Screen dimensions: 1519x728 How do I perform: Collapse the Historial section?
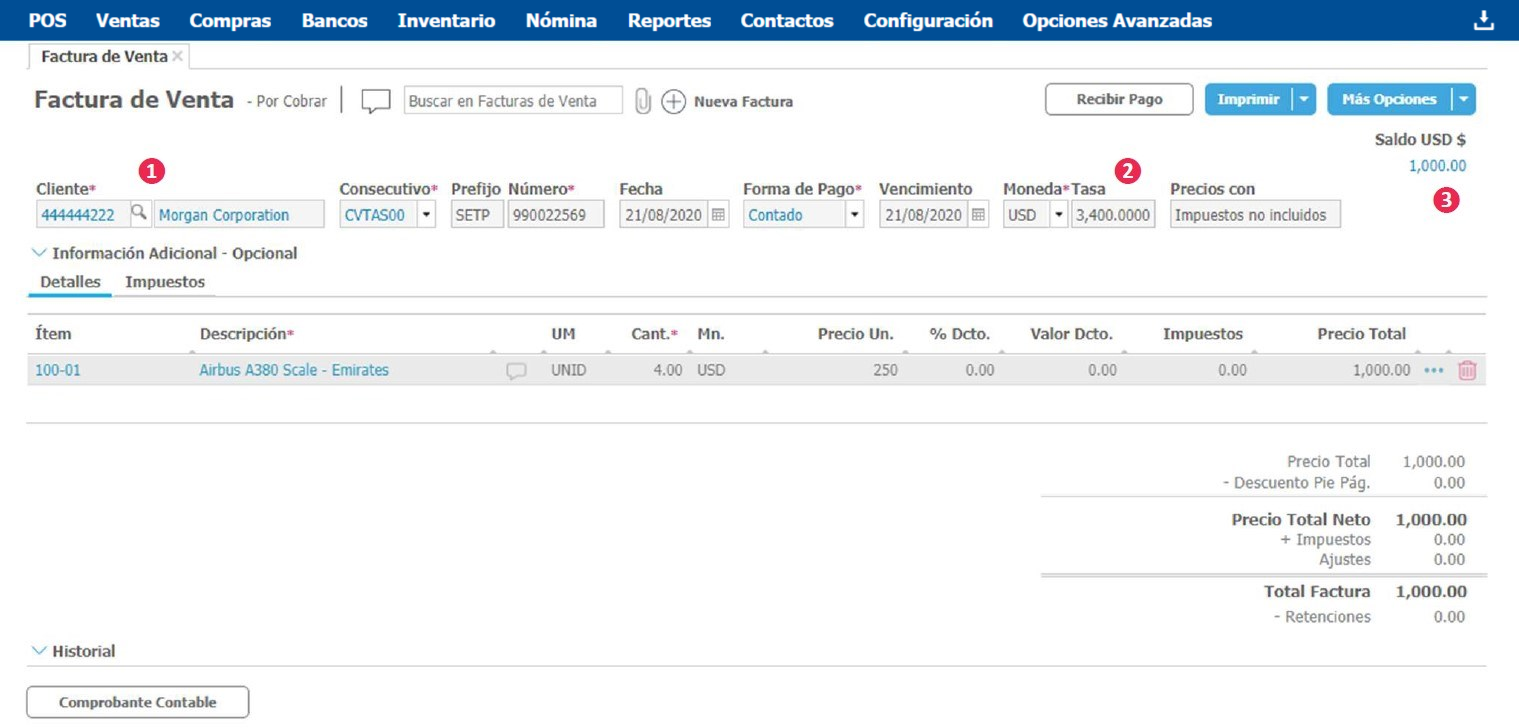click(x=39, y=651)
